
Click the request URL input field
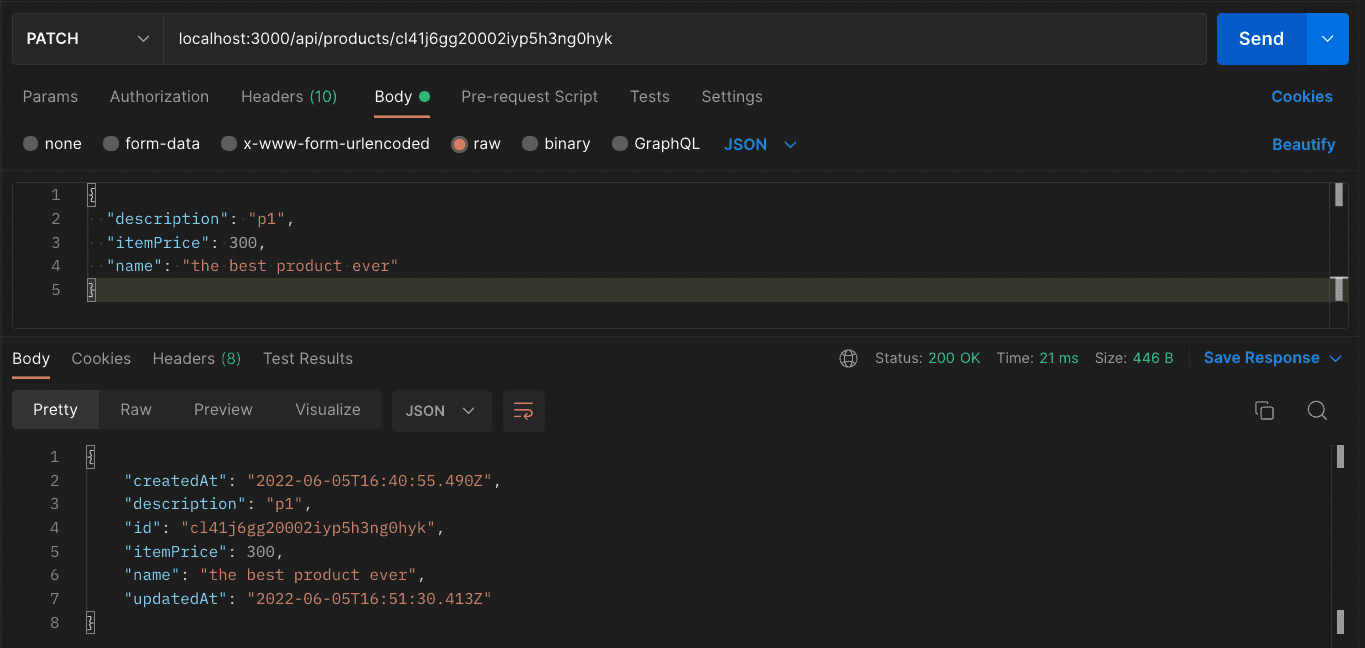pos(684,39)
